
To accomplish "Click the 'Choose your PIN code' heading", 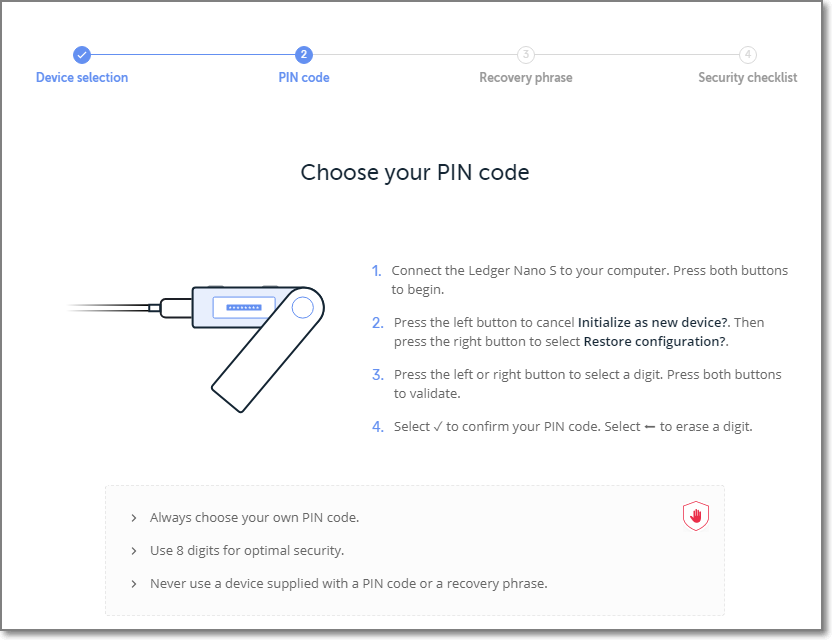I will click(x=415, y=172).
